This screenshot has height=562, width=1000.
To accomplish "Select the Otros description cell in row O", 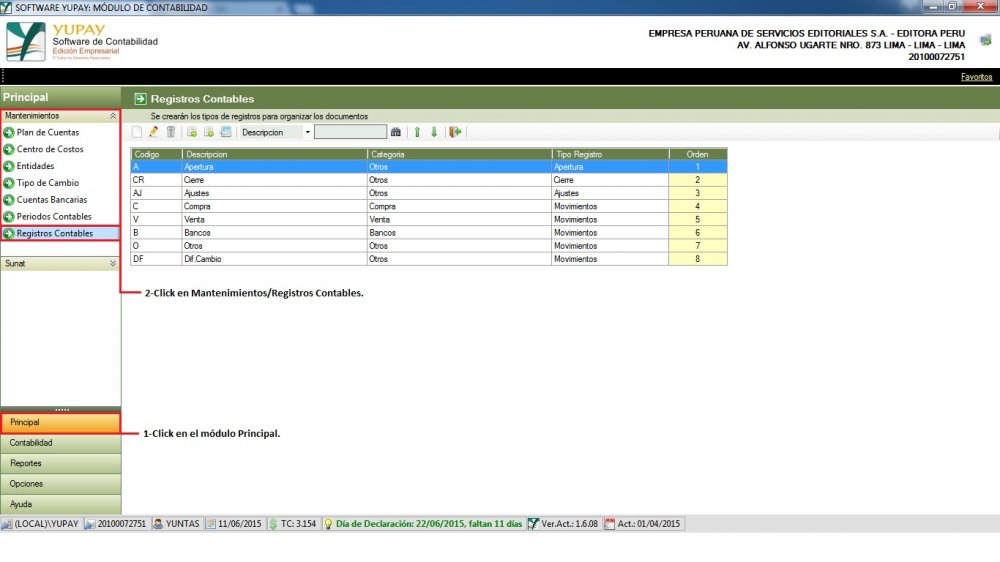I will [x=274, y=246].
